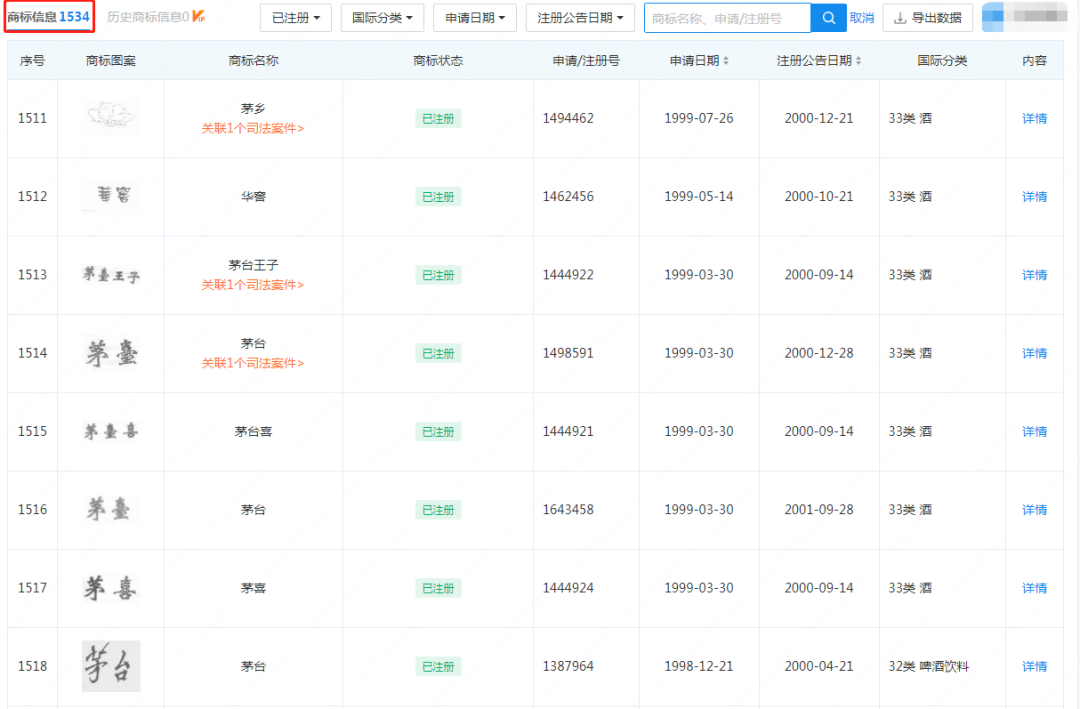The height and width of the screenshot is (709, 1080).
Task: Select registration number 1462456
Action: [568, 197]
